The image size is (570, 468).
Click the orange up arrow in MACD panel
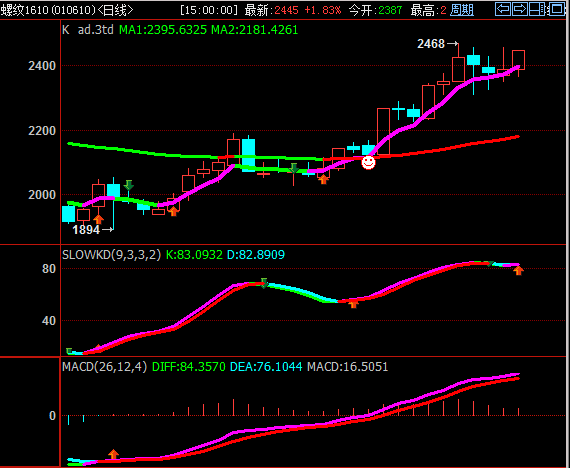(113, 454)
